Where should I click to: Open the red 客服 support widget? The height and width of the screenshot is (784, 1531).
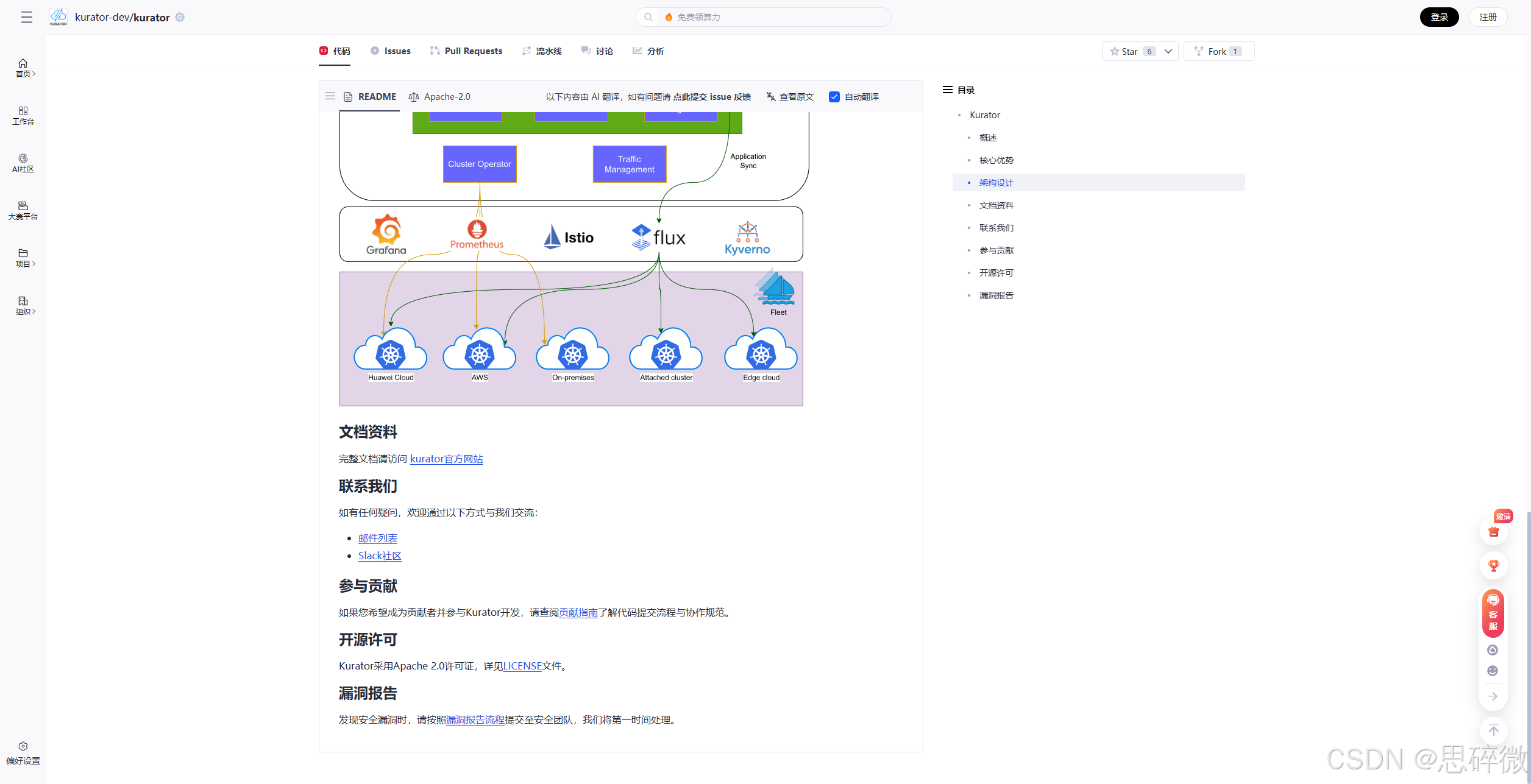tap(1493, 613)
